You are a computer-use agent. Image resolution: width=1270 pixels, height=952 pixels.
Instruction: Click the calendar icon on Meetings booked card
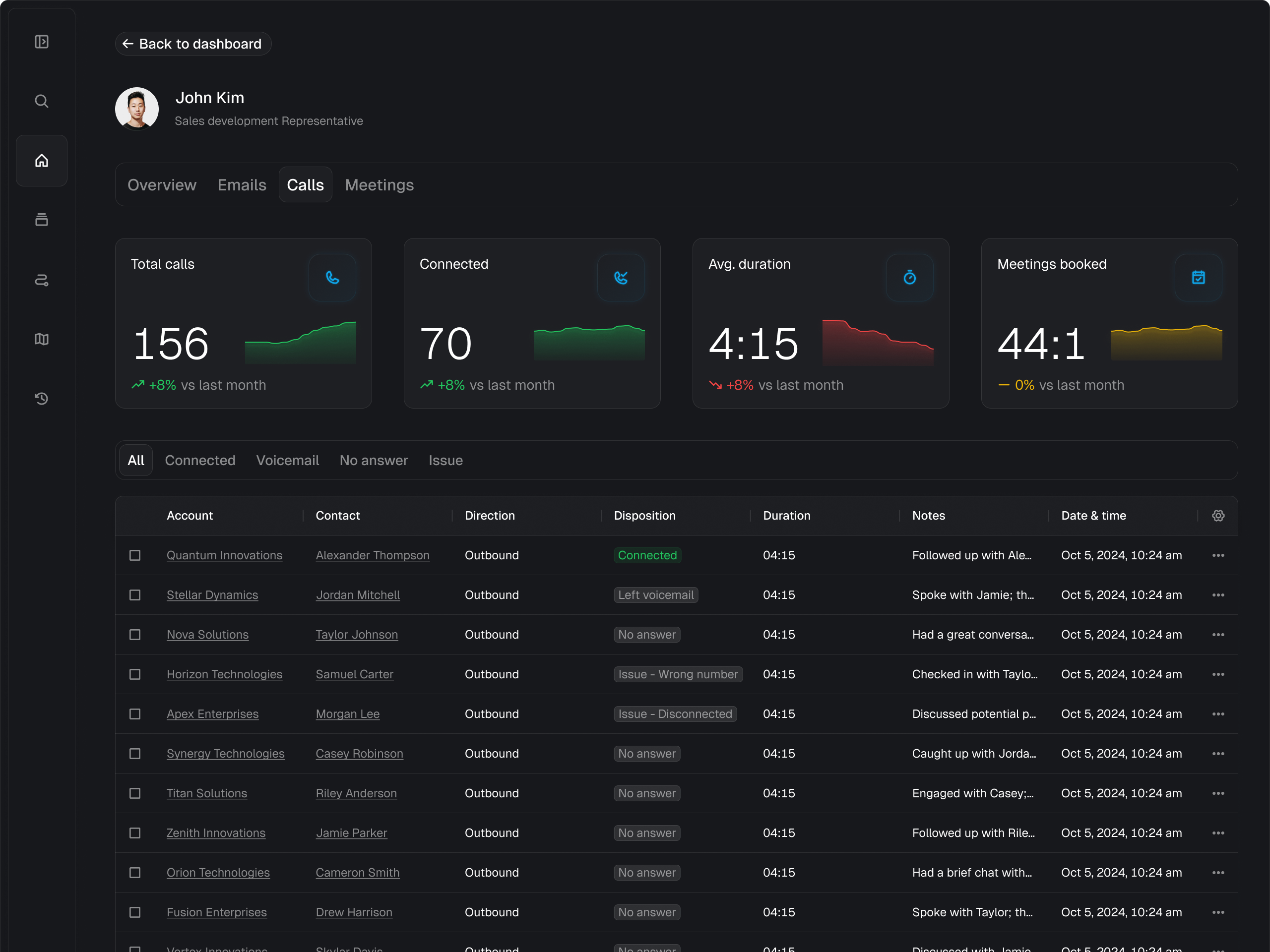tap(1198, 278)
